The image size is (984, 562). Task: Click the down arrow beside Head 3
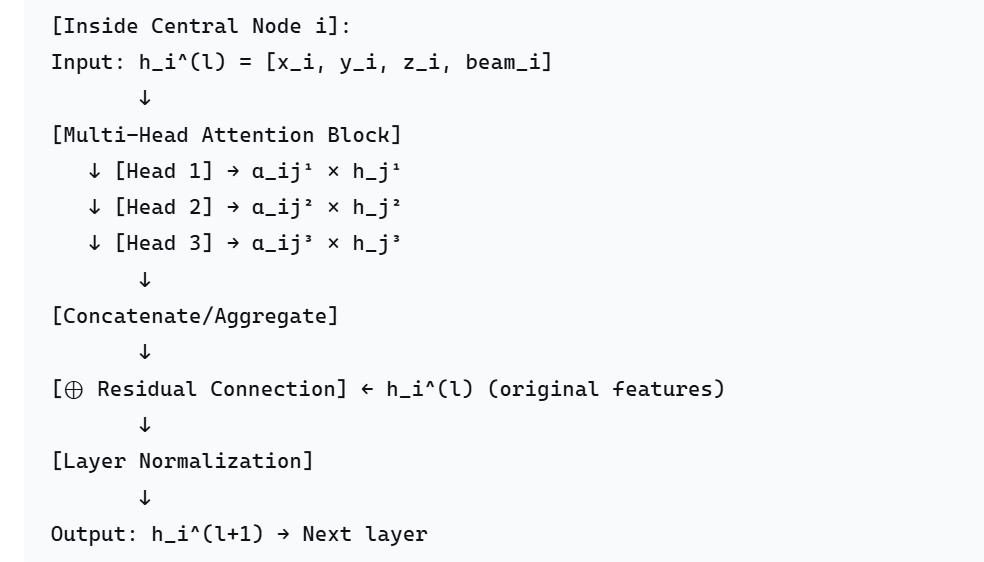point(94,243)
